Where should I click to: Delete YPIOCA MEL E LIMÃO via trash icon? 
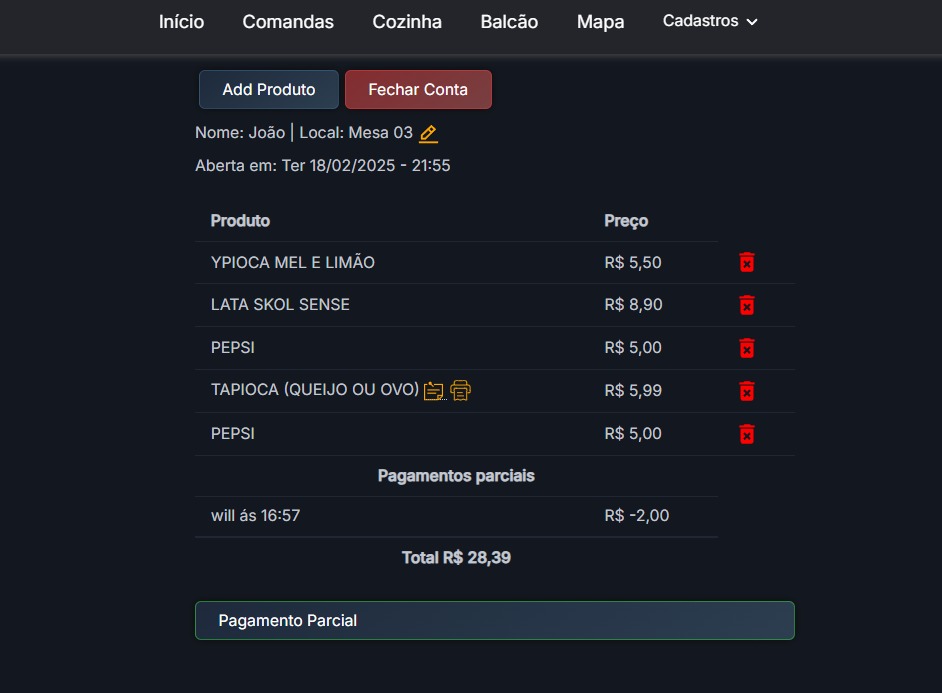pos(747,262)
